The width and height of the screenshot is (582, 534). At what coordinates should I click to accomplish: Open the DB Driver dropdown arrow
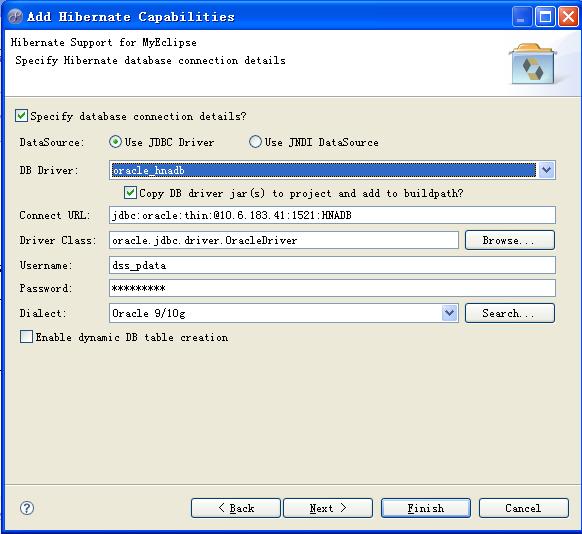(x=546, y=170)
